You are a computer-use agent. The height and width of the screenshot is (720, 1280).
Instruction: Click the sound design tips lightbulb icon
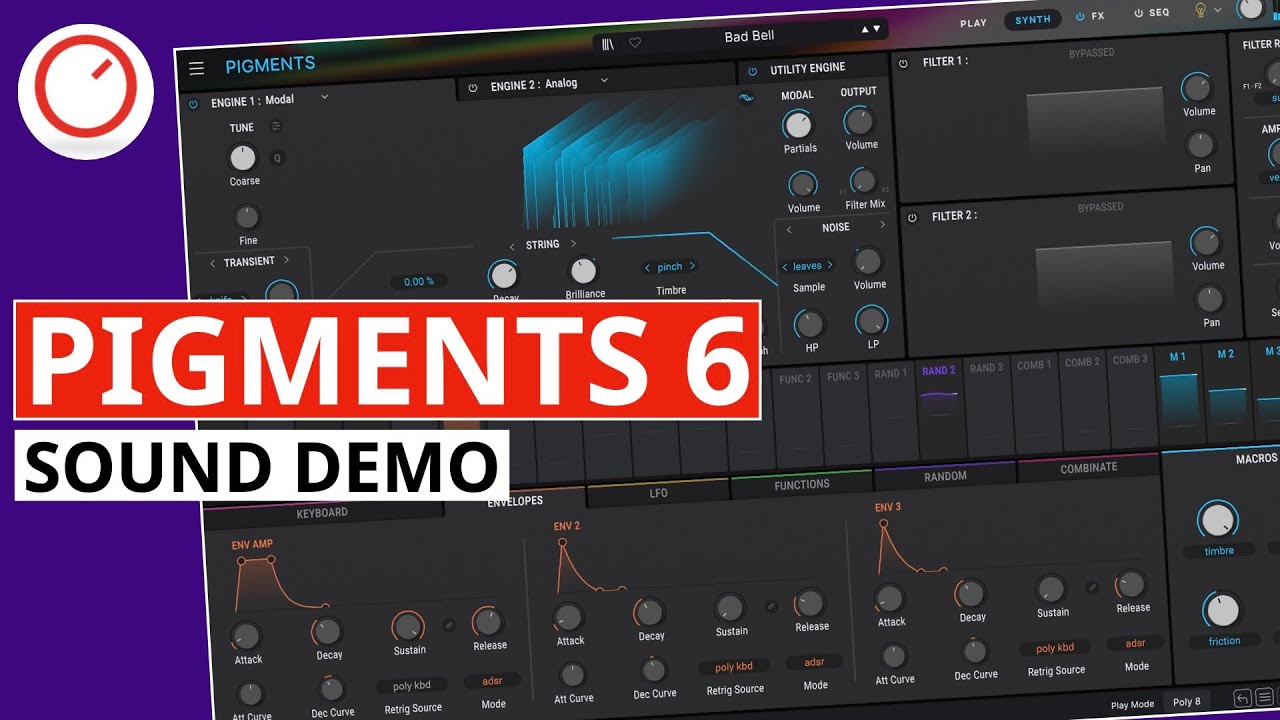(x=1200, y=10)
